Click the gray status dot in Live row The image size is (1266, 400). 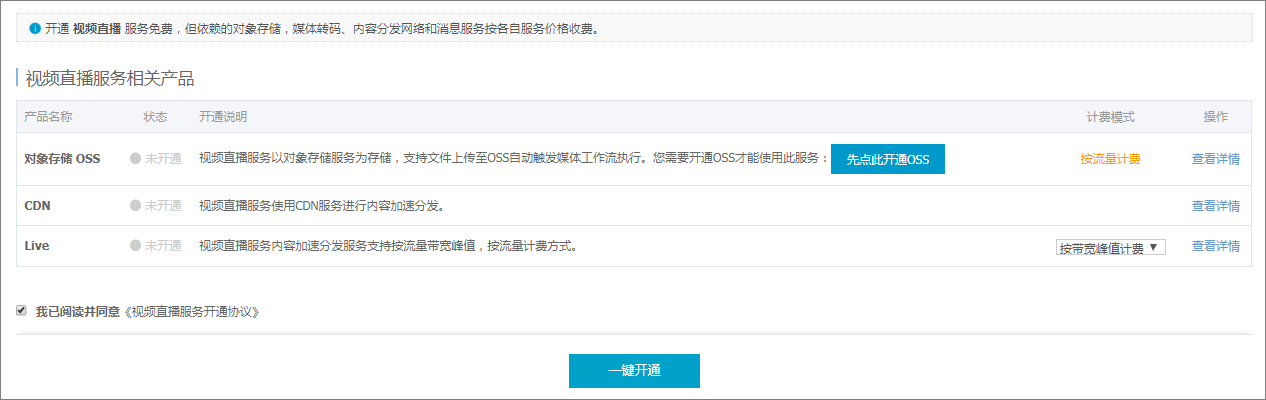coord(135,246)
